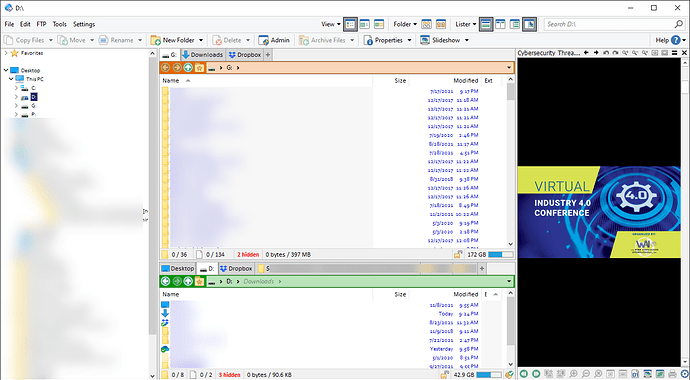Screen dimensions: 690x380
Task: Sort bottom pane by Size column
Action: point(400,294)
